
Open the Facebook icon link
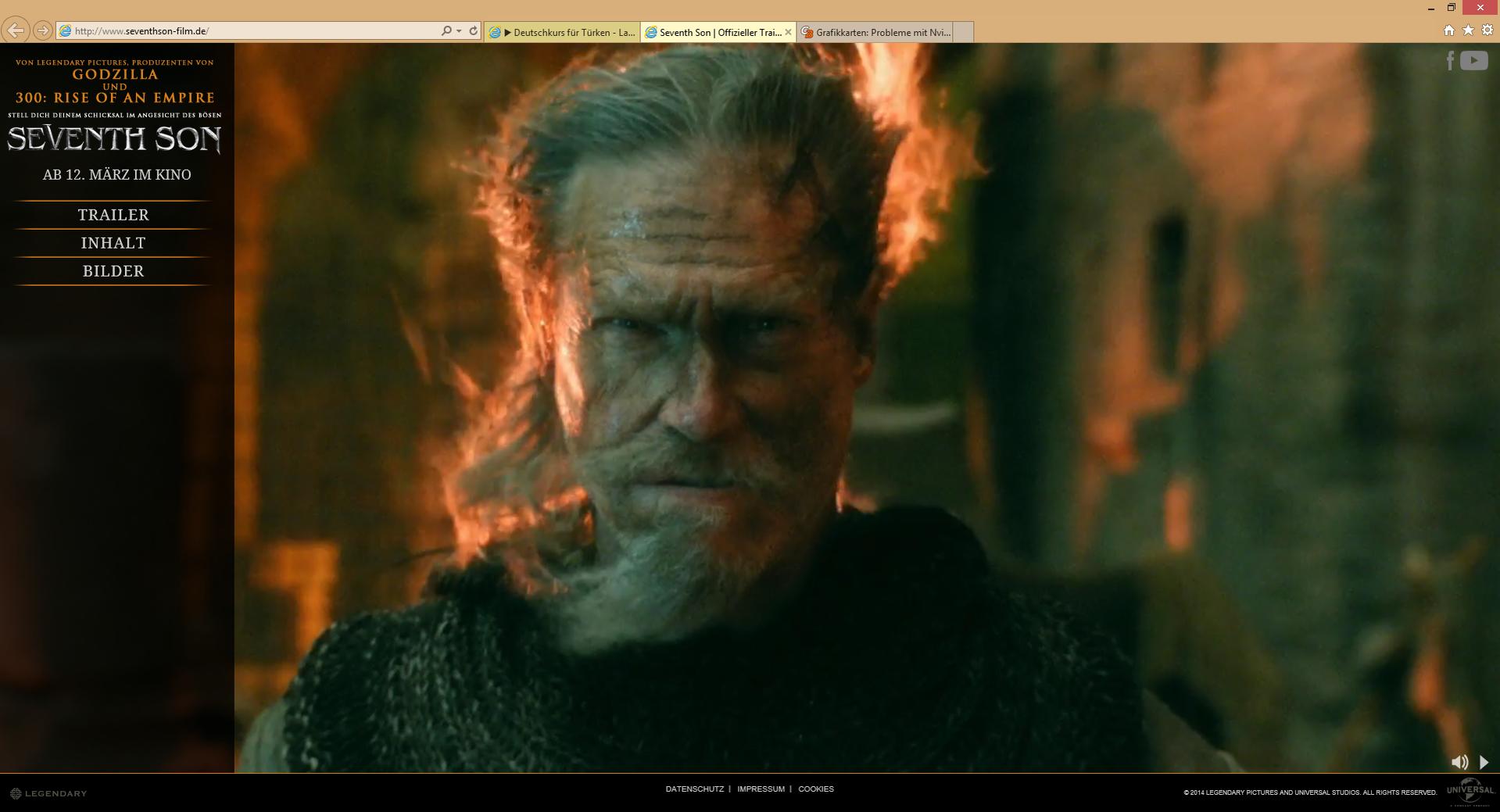(x=1450, y=60)
